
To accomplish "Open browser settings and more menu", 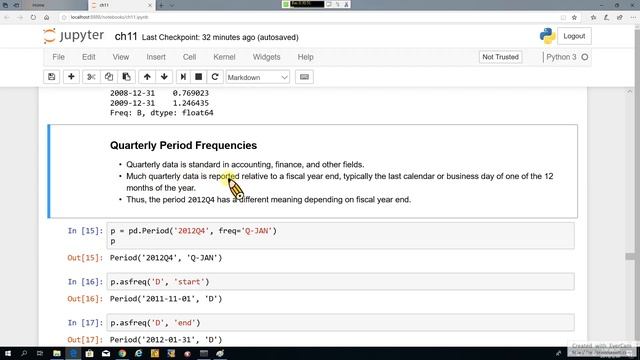I will [x=633, y=17].
